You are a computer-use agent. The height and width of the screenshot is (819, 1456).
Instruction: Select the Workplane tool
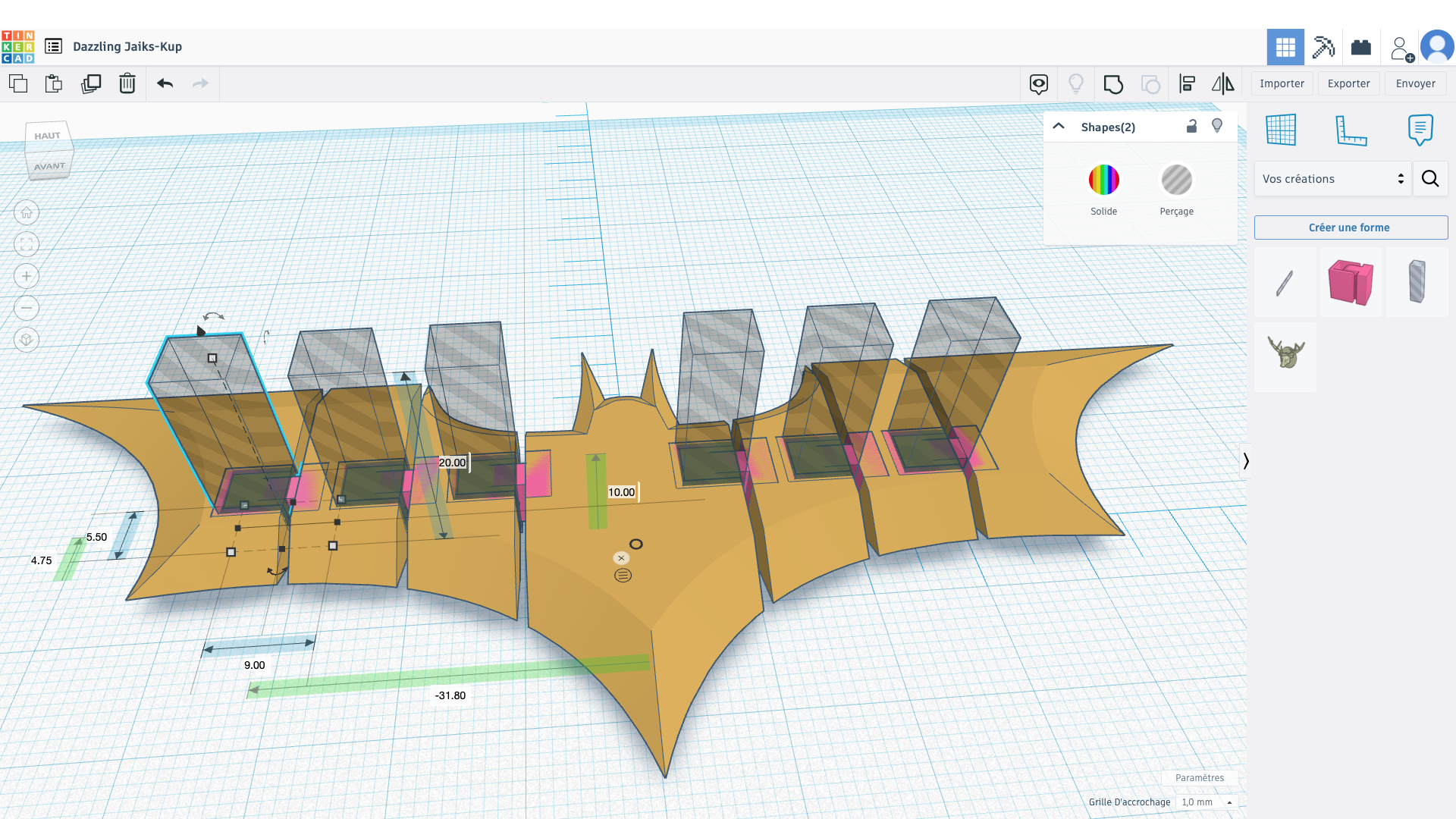[1281, 130]
